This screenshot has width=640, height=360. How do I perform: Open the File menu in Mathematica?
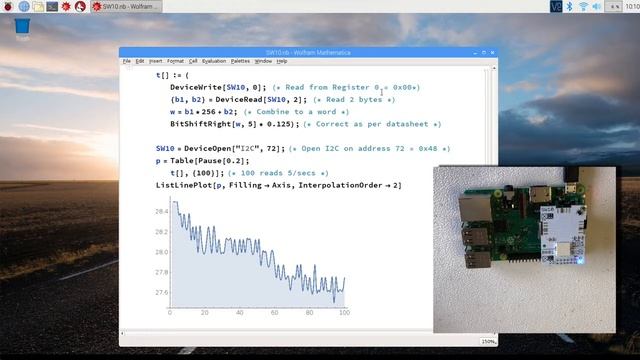[127, 61]
